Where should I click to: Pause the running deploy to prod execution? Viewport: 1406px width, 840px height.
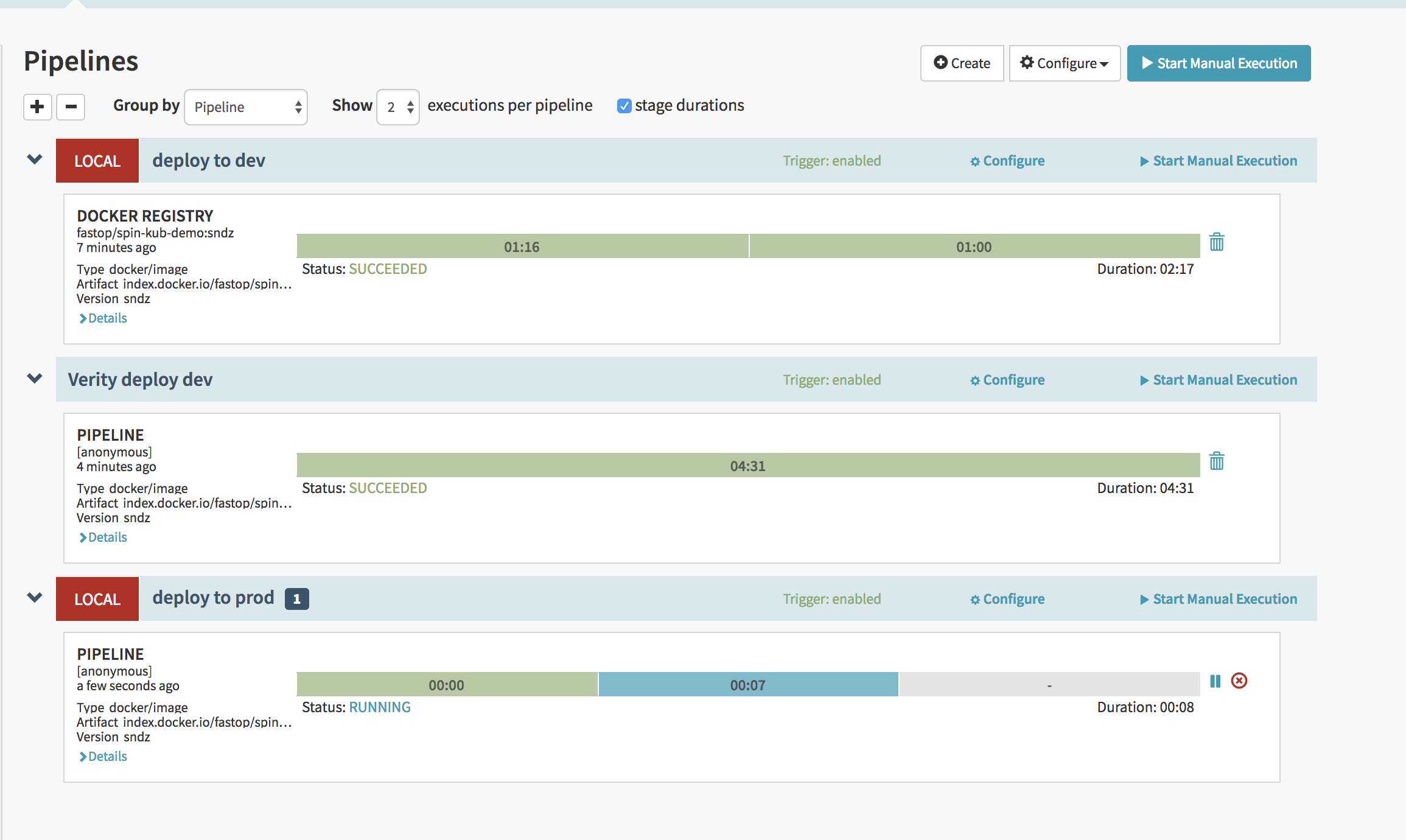[1215, 681]
